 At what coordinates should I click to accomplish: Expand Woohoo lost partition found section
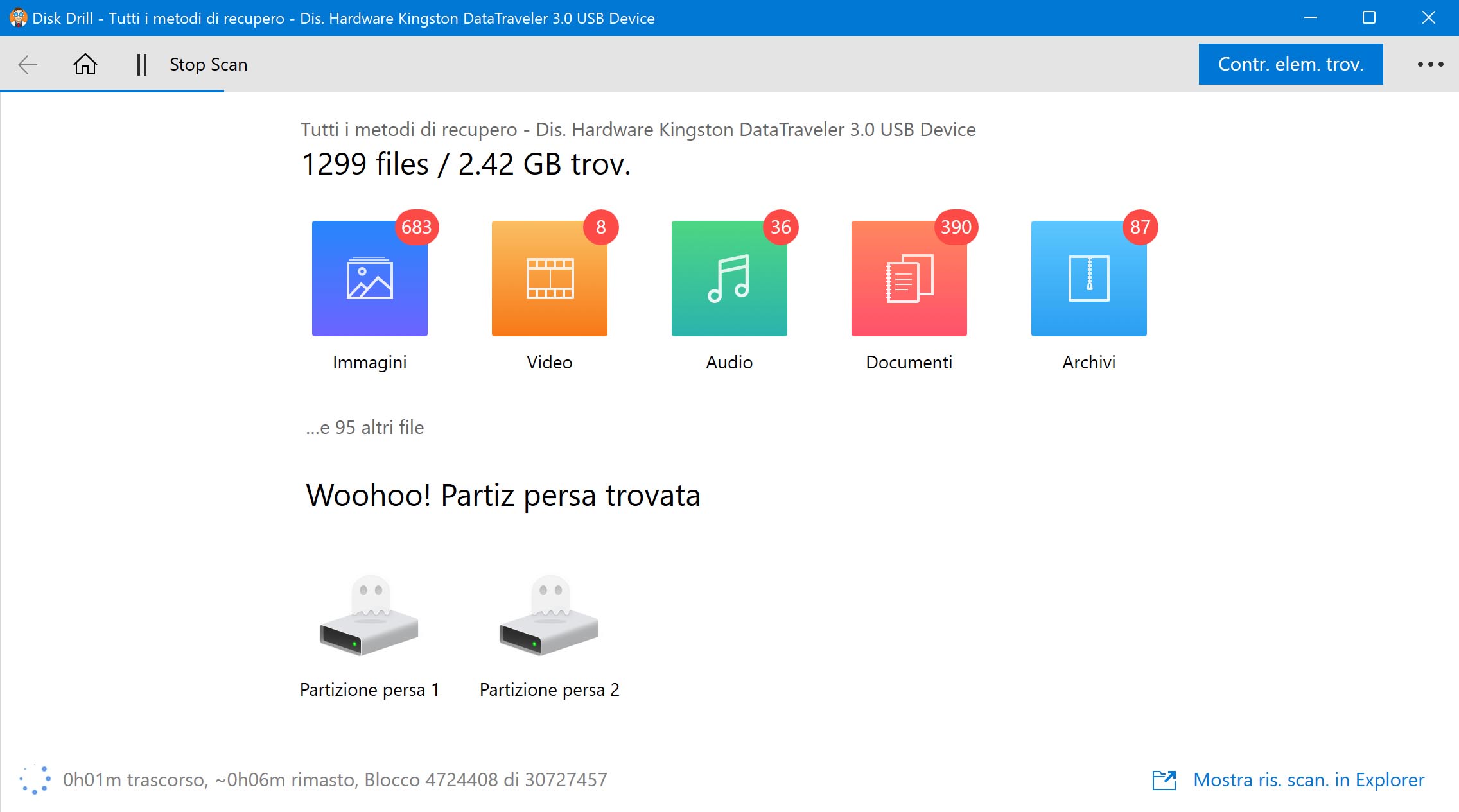(x=503, y=493)
